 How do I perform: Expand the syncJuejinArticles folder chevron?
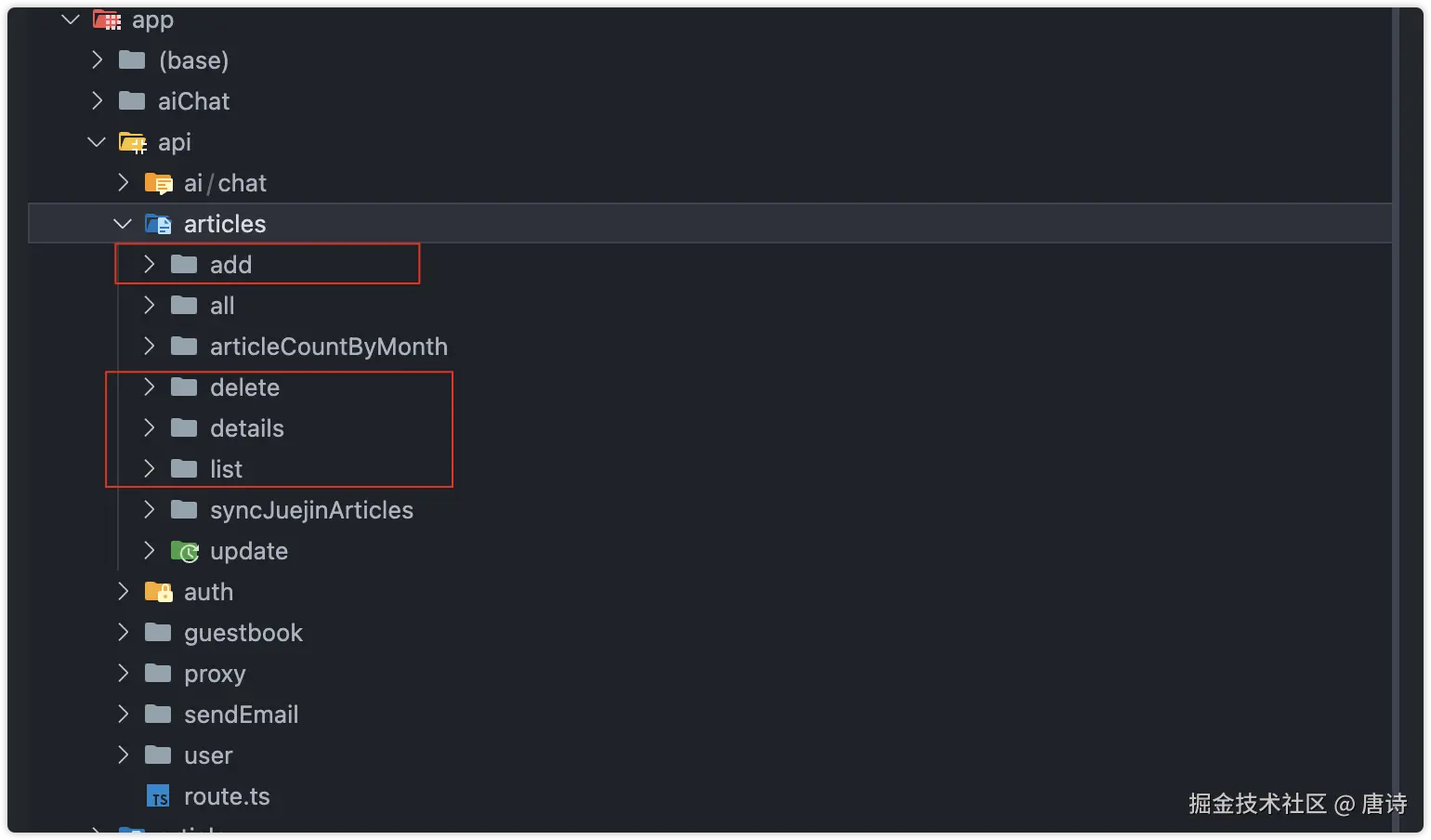149,510
